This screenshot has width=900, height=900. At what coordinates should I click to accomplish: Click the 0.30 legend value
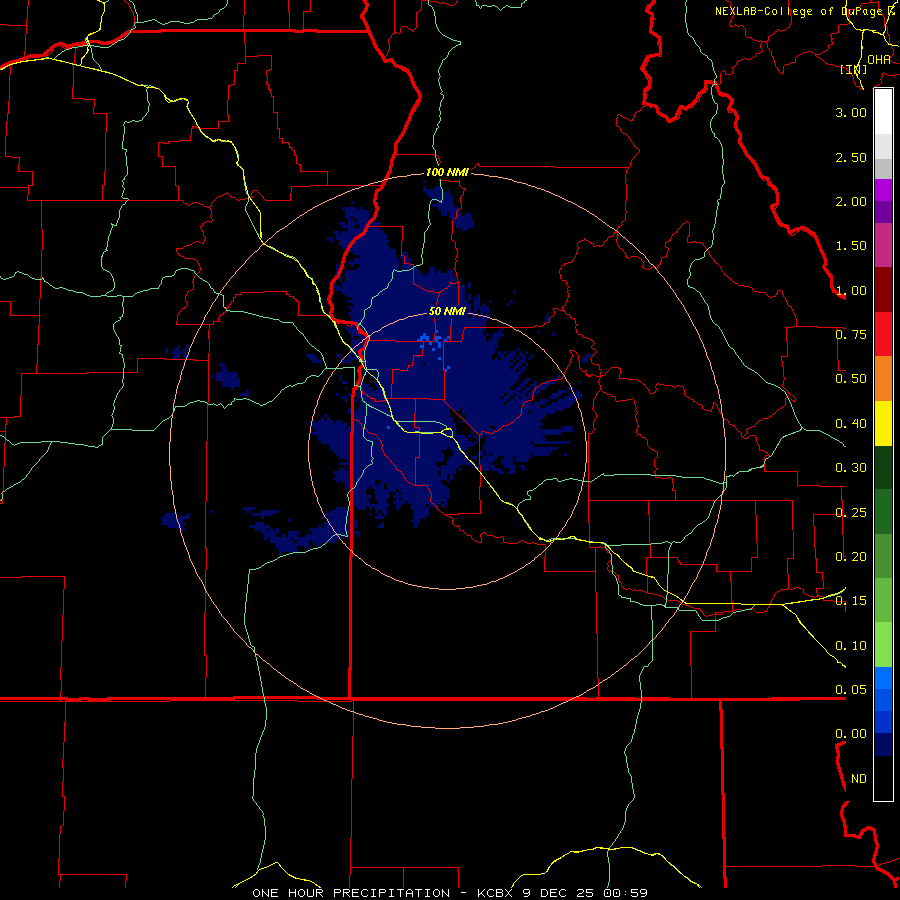pyautogui.click(x=851, y=468)
